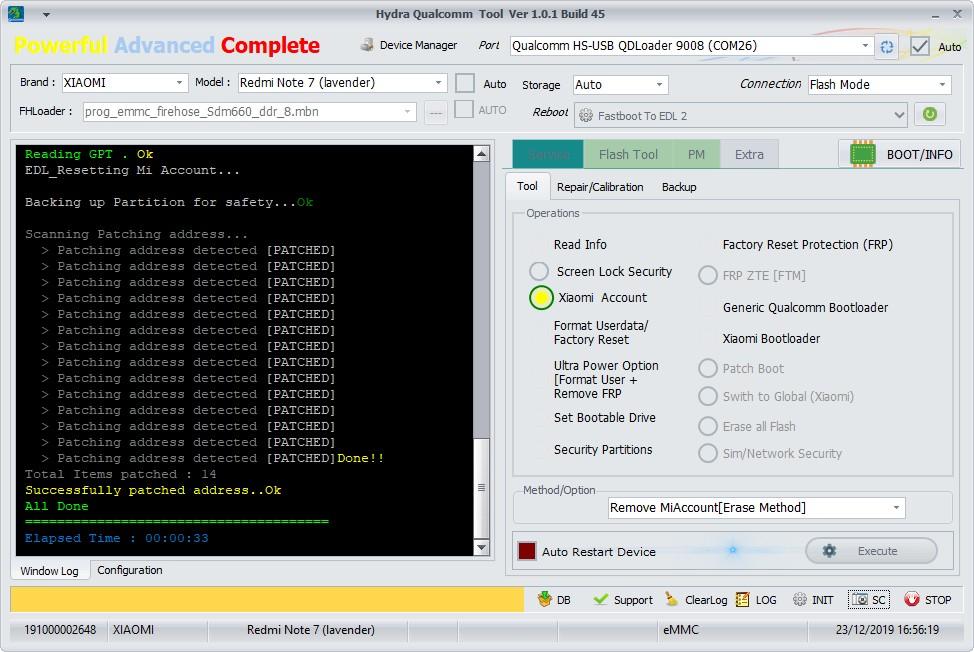Open the Port dropdown
This screenshot has width=974, height=652.
pos(865,45)
